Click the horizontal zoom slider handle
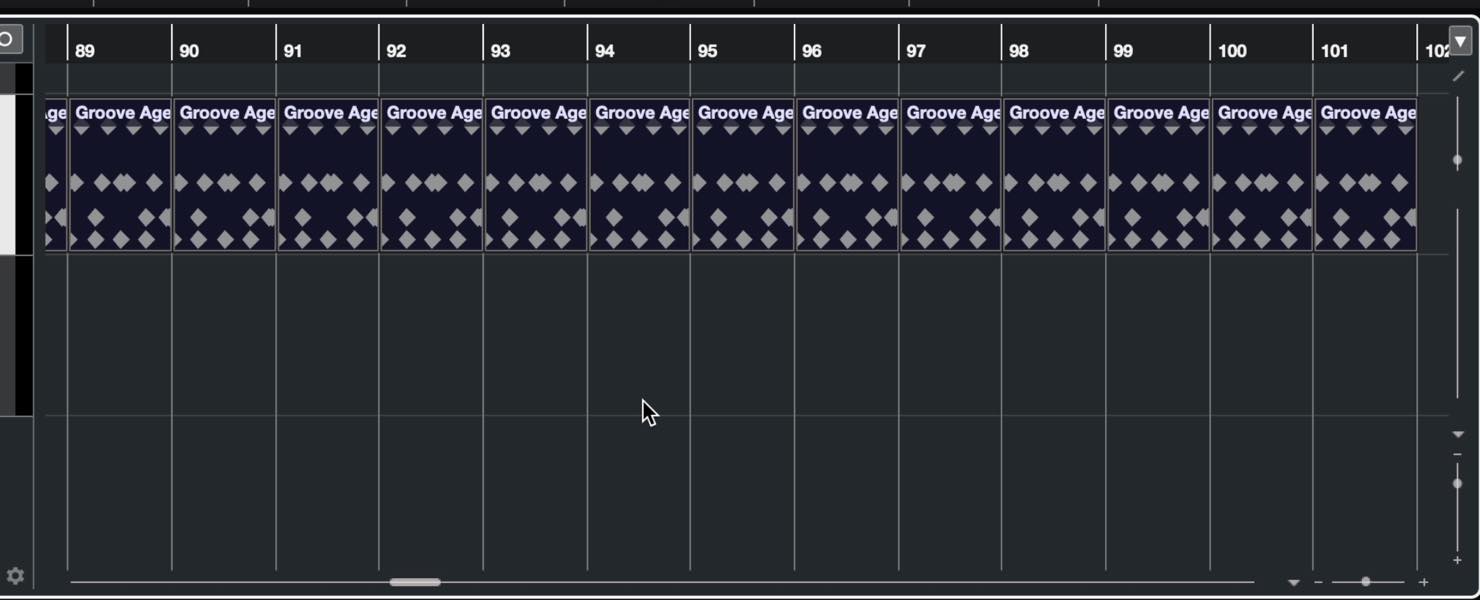The height and width of the screenshot is (600, 1480). coord(1365,582)
